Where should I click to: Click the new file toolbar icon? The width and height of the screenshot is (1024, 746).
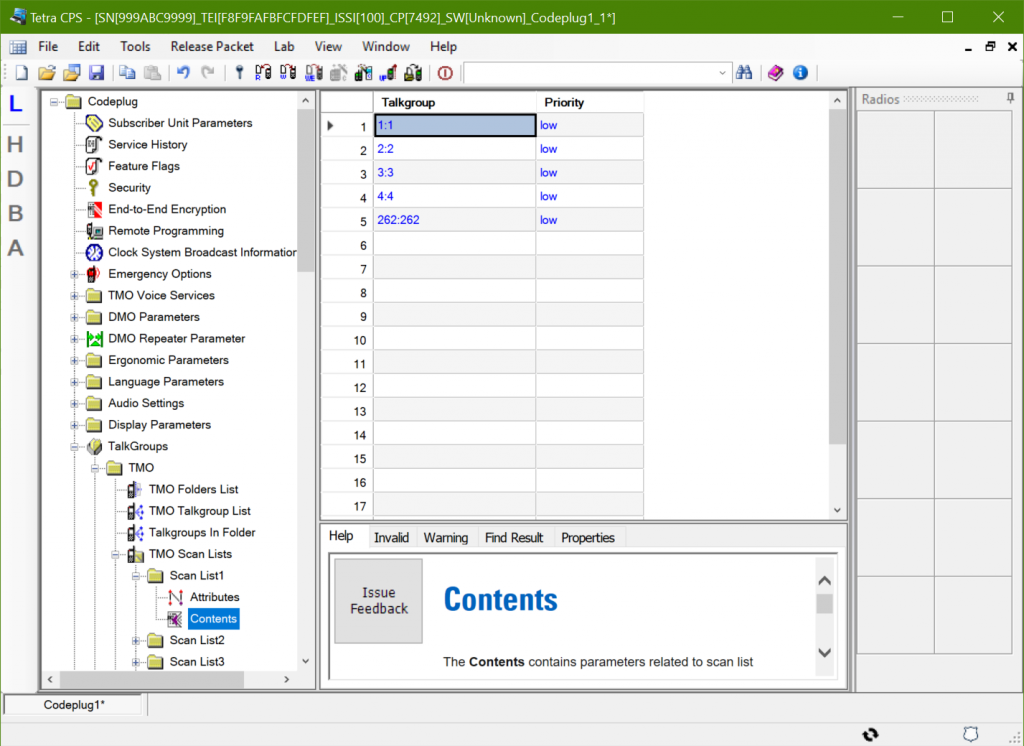coord(21,73)
